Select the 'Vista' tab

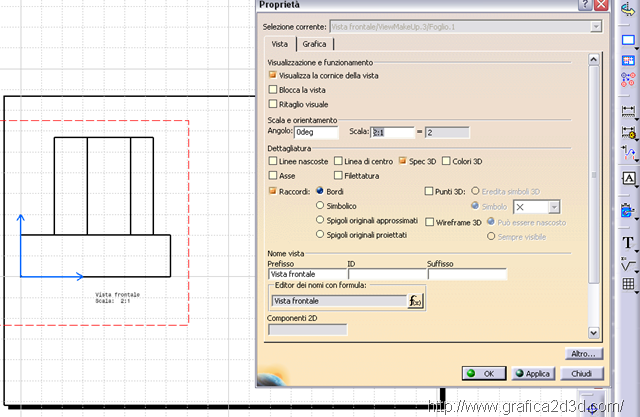tap(280, 45)
